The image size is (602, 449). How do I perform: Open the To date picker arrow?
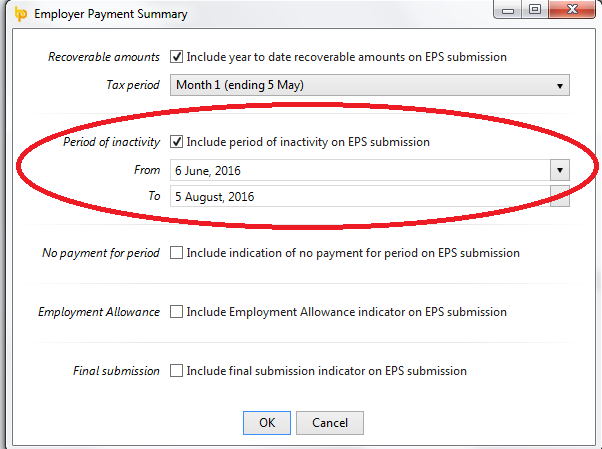560,196
